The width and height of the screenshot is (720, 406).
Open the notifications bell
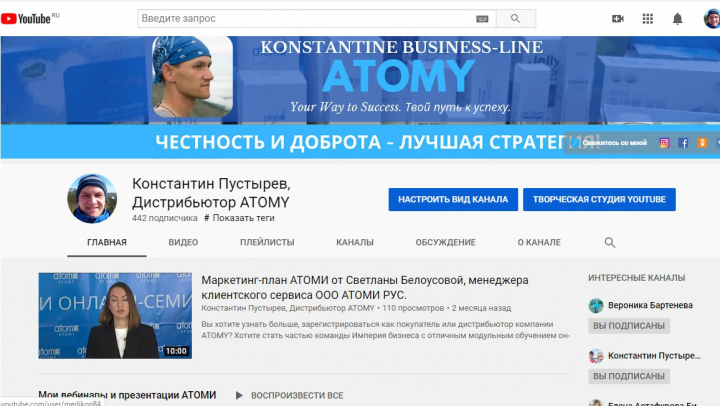click(x=677, y=19)
